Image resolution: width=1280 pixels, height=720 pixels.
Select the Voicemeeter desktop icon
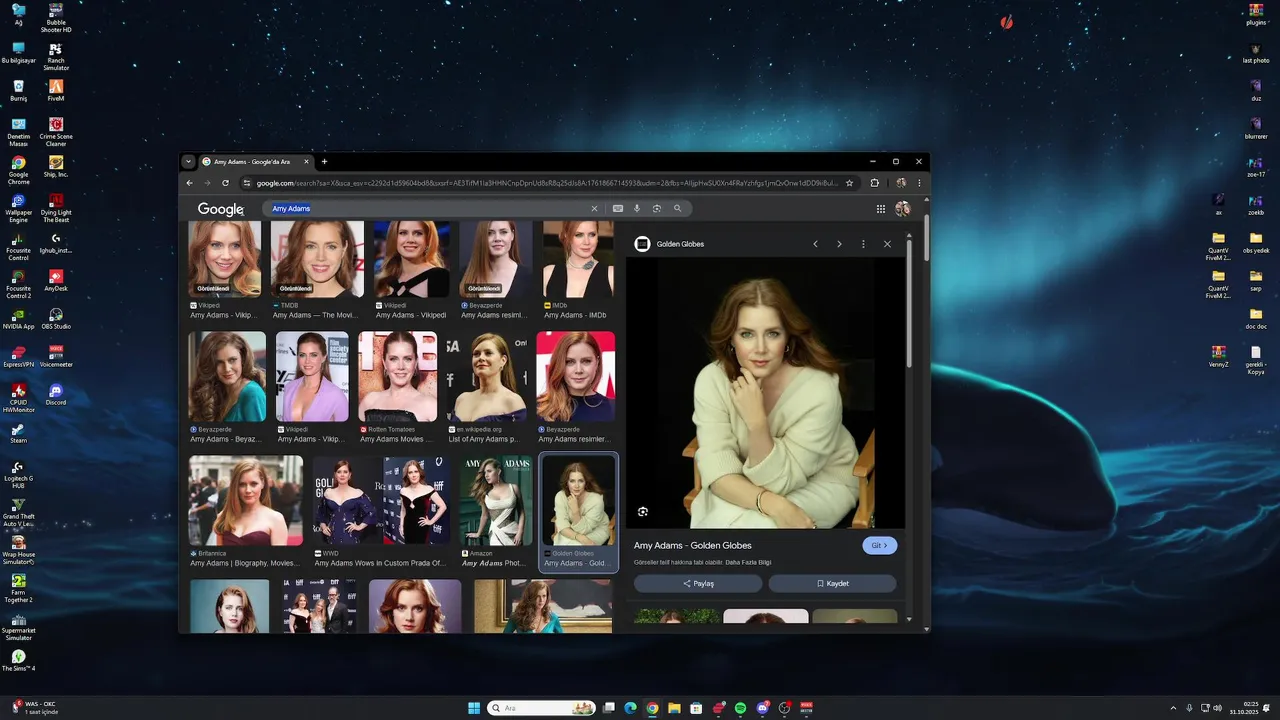coord(56,354)
